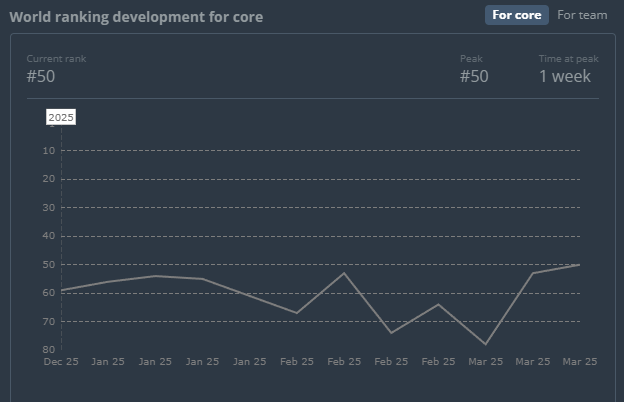Click the "Current rank" caption
Screen dimensions: 624x402
pos(56,59)
